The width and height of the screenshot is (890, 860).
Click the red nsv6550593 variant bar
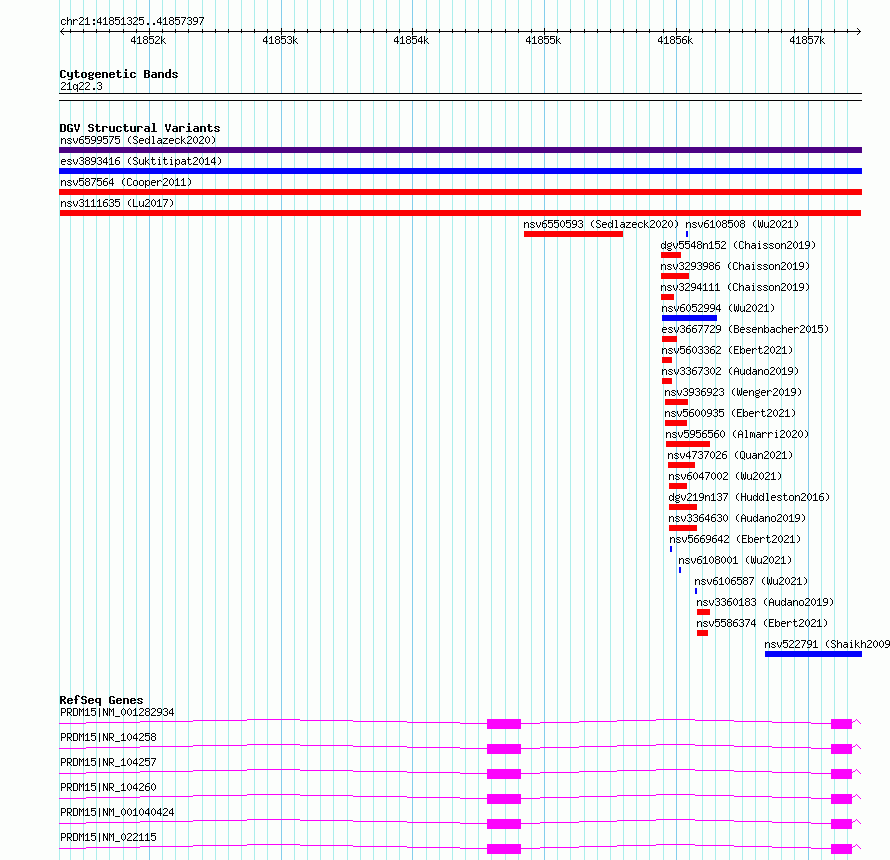(573, 234)
